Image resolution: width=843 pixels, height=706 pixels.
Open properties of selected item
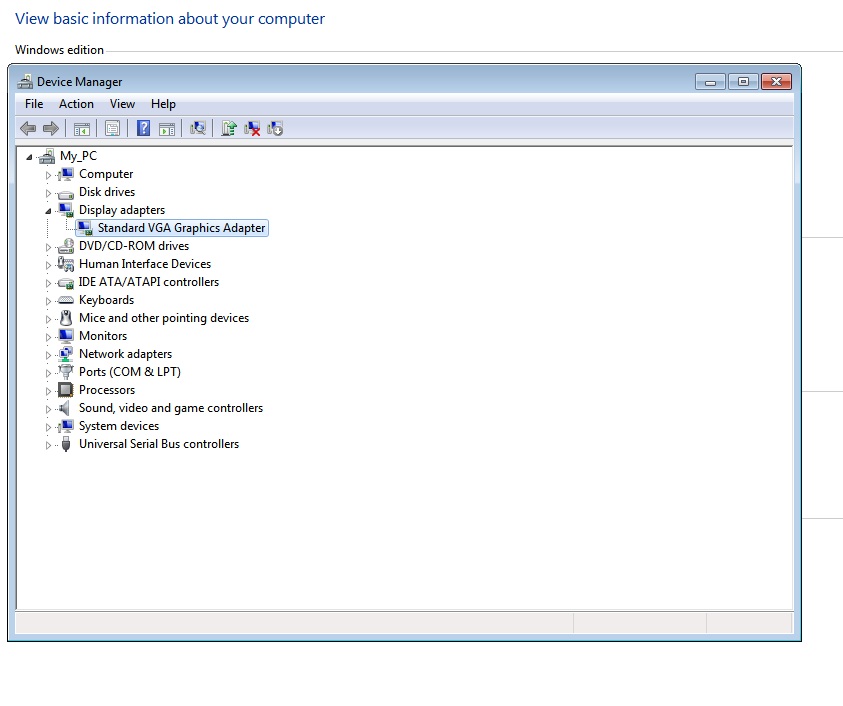pos(112,128)
